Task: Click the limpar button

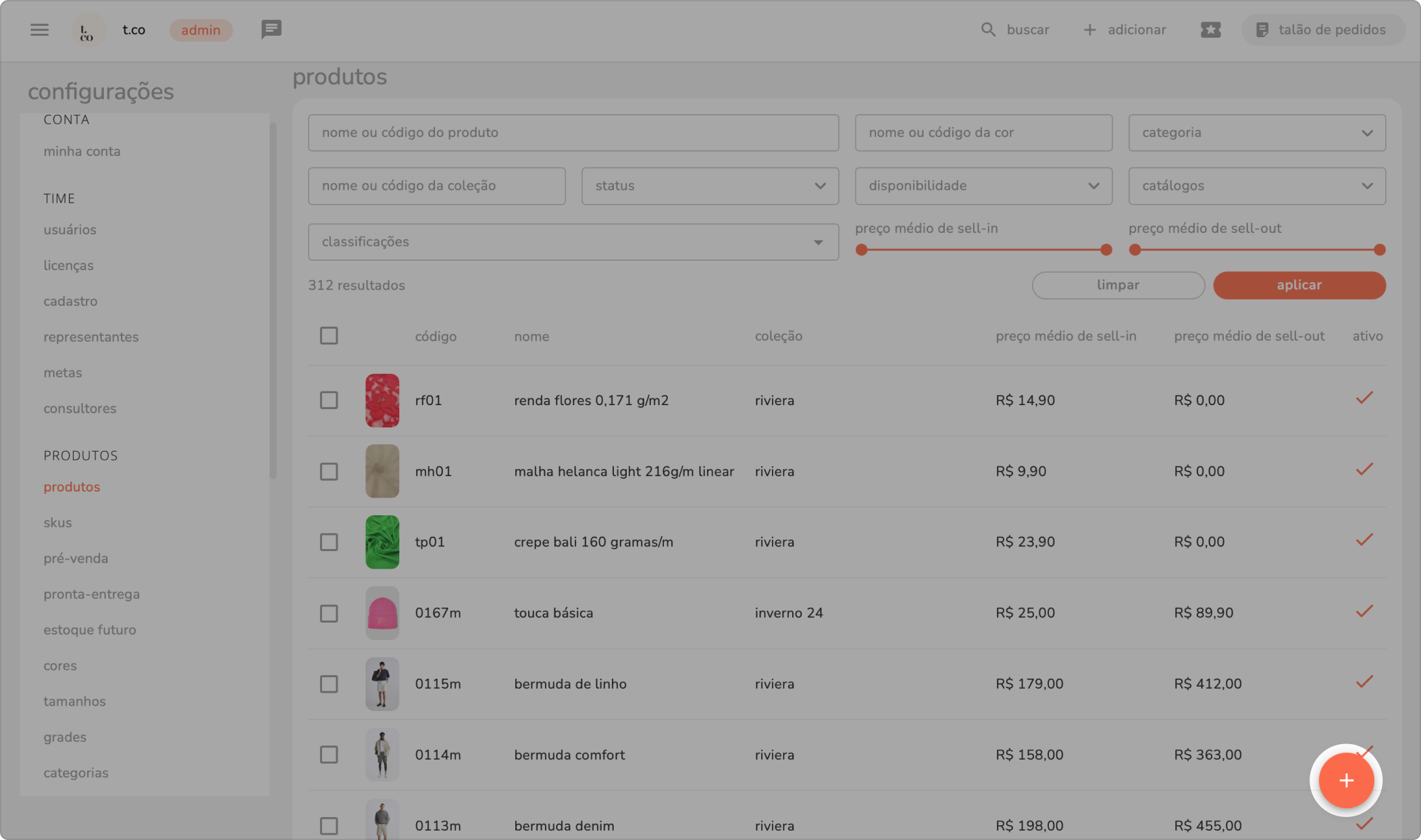Action: (x=1118, y=285)
